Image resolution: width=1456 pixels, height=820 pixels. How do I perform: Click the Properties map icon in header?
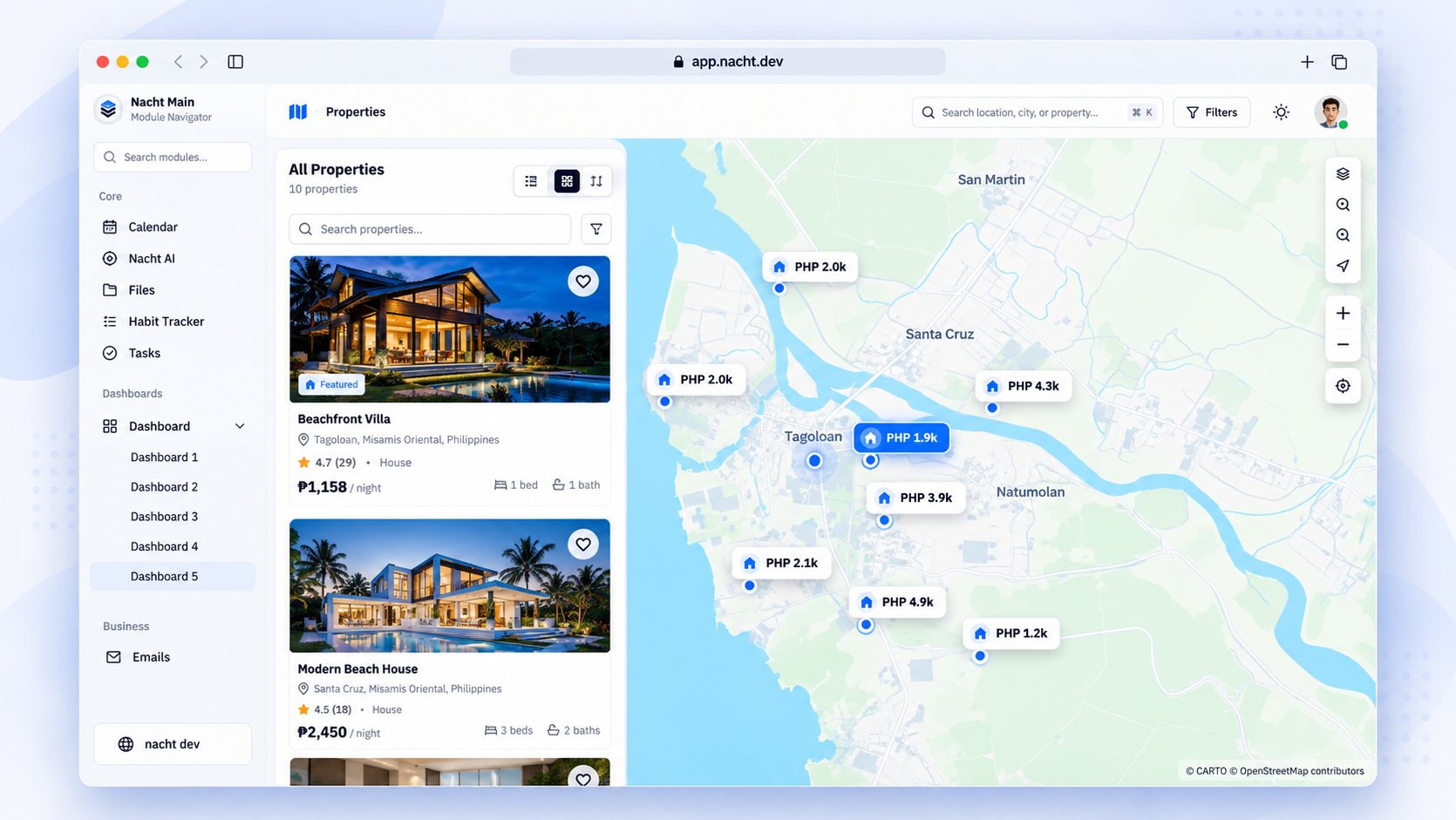pos(298,112)
